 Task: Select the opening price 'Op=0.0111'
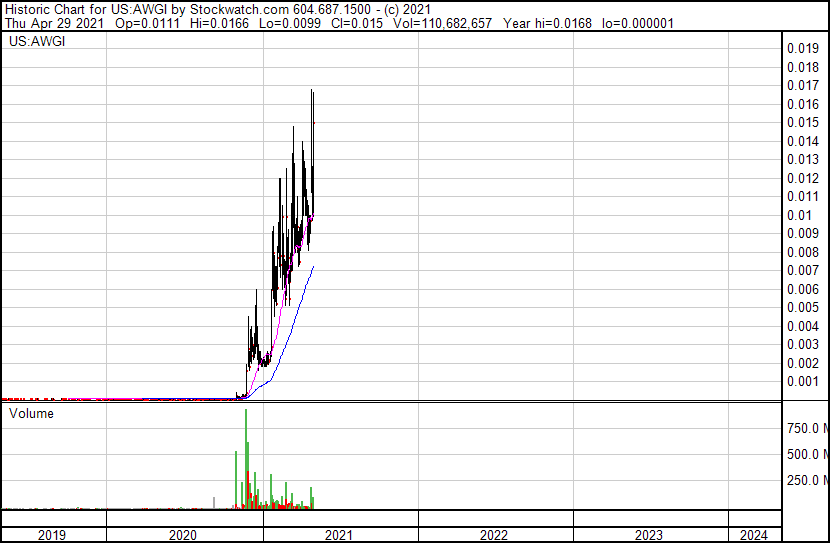tap(147, 23)
